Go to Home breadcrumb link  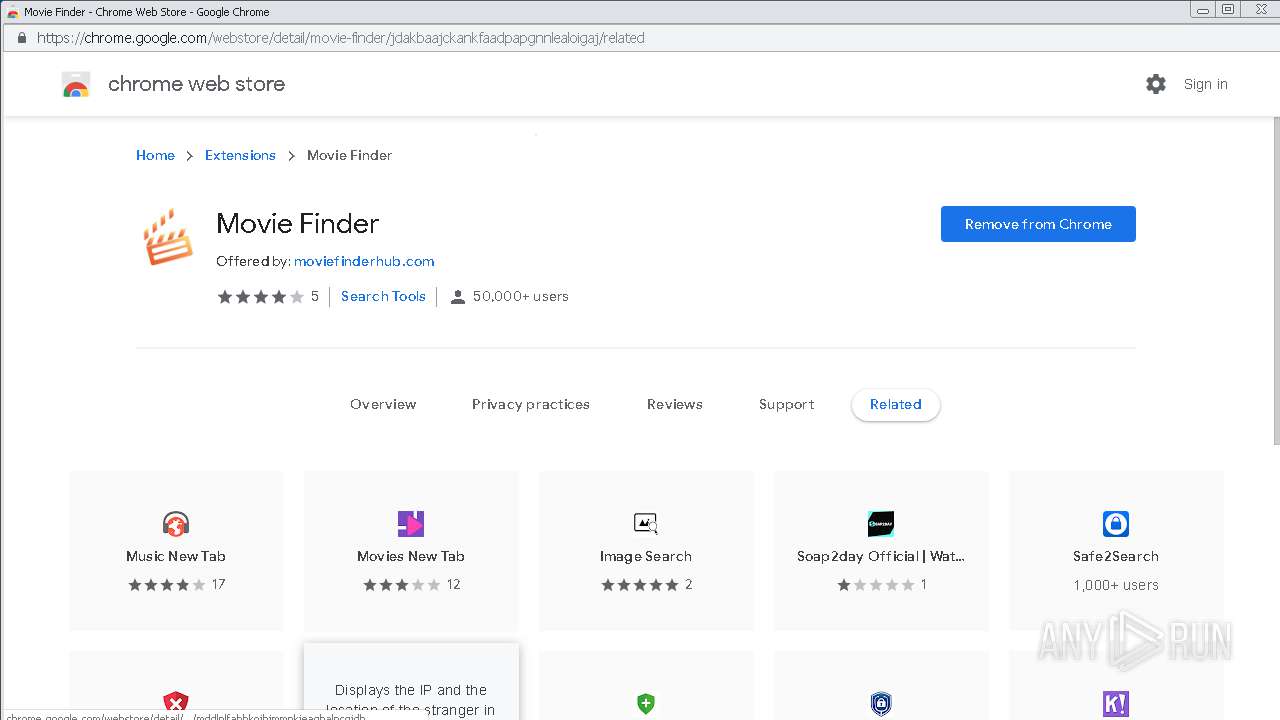pyautogui.click(x=155, y=155)
